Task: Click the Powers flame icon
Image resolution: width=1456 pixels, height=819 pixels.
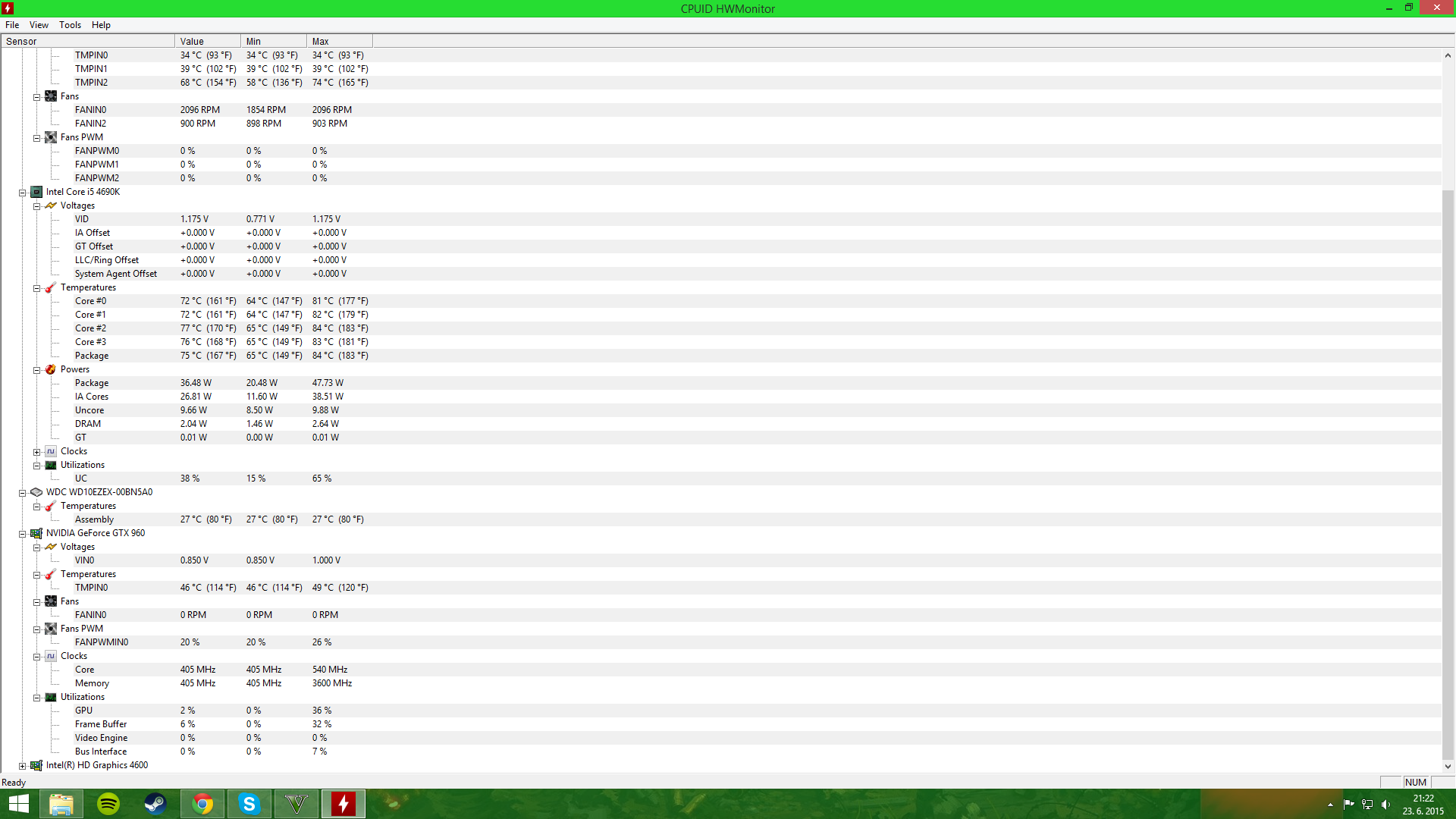Action: coord(51,369)
